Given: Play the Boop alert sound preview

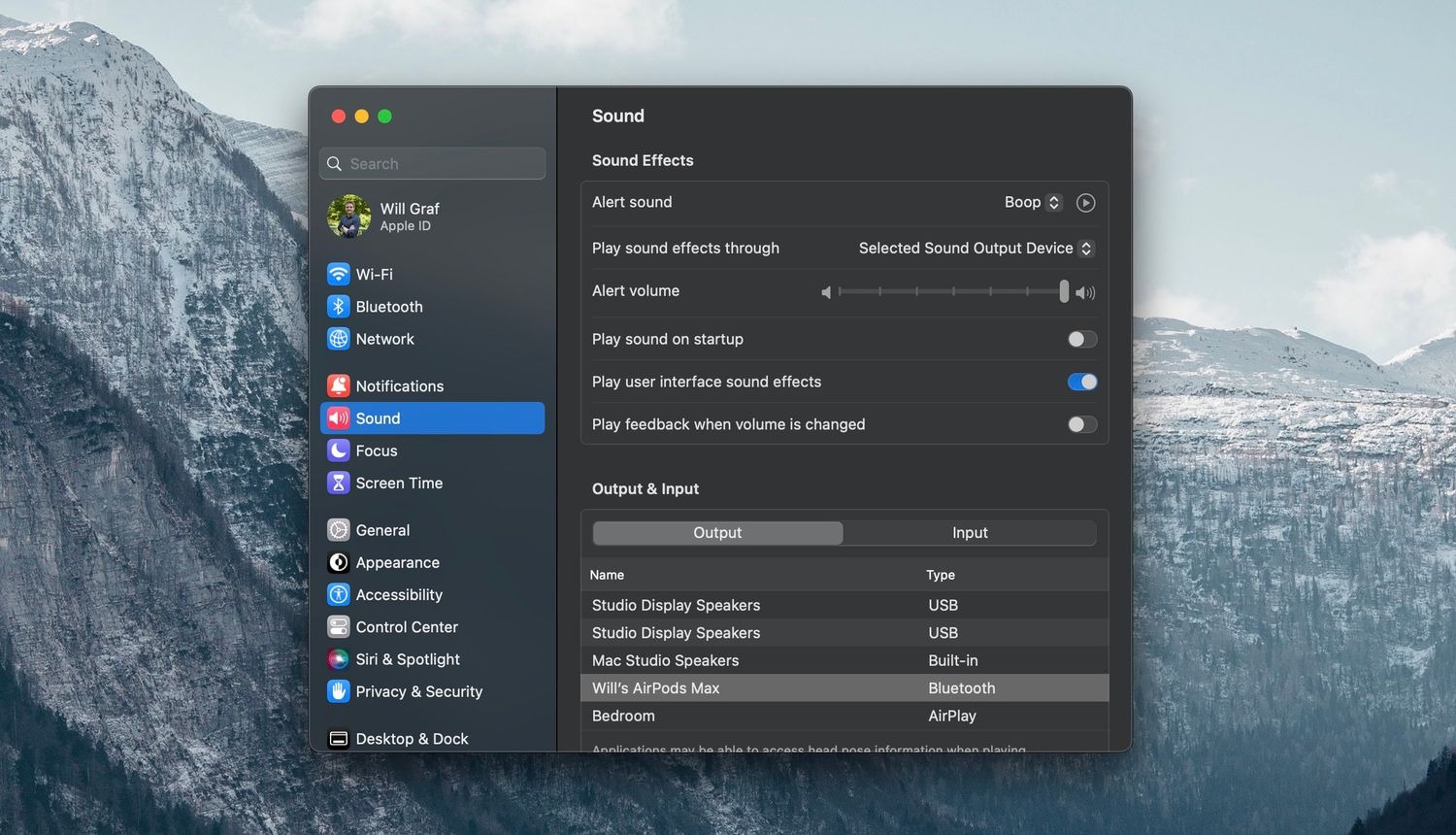Looking at the screenshot, I should [1085, 203].
